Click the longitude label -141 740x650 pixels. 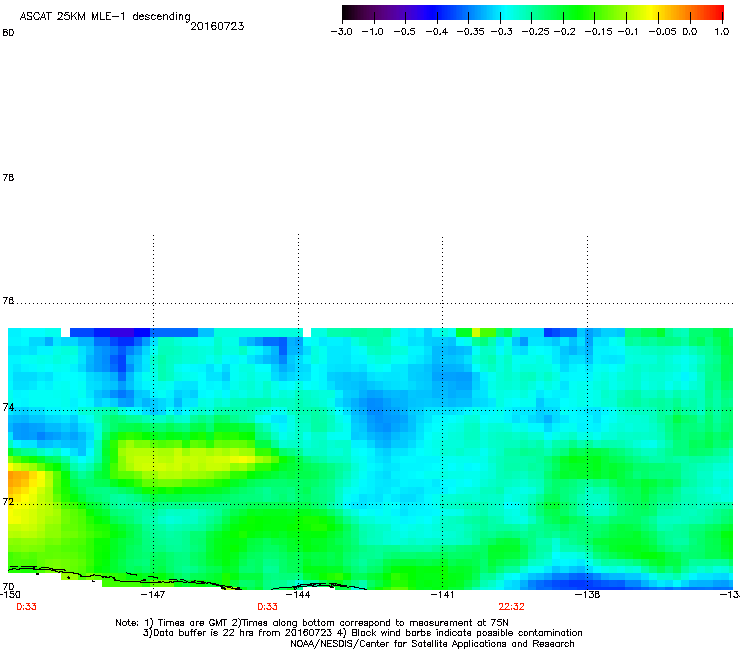pos(442,594)
